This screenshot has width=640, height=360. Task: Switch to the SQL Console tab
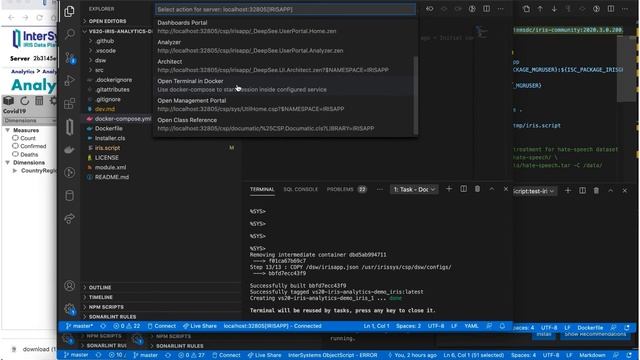(300, 189)
